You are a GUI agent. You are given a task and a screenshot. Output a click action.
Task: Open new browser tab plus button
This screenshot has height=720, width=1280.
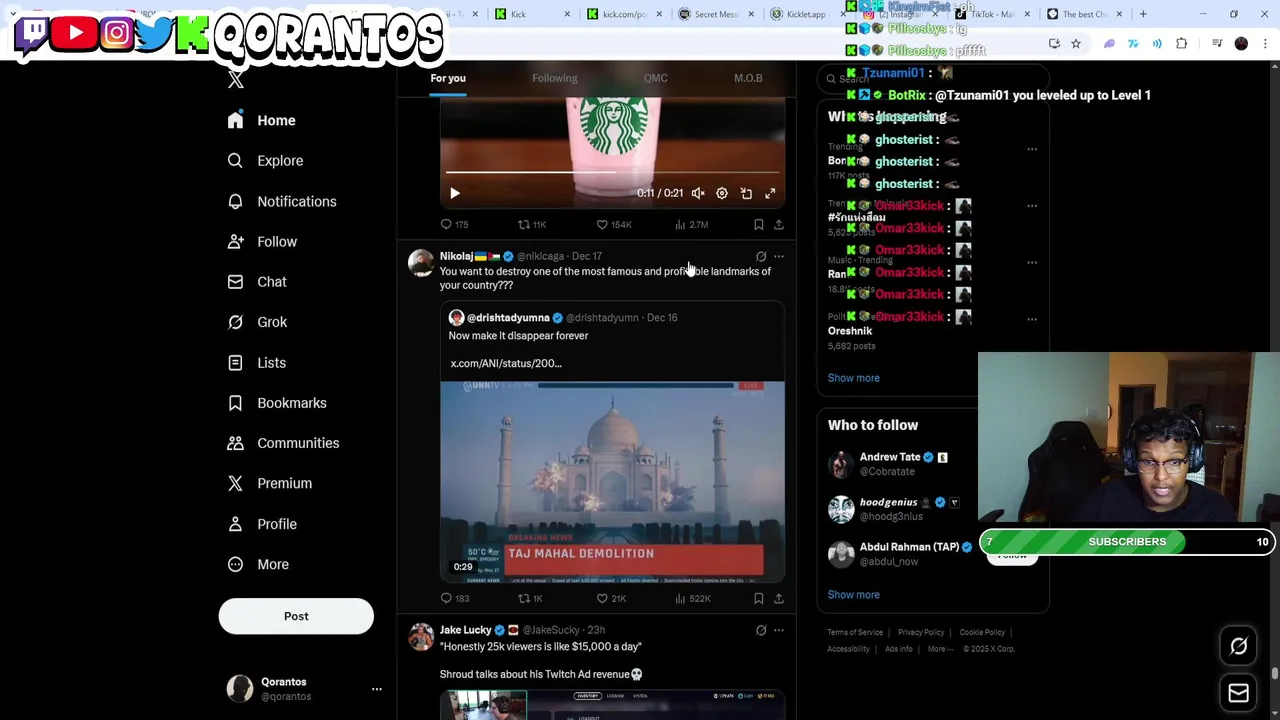(x=1144, y=14)
